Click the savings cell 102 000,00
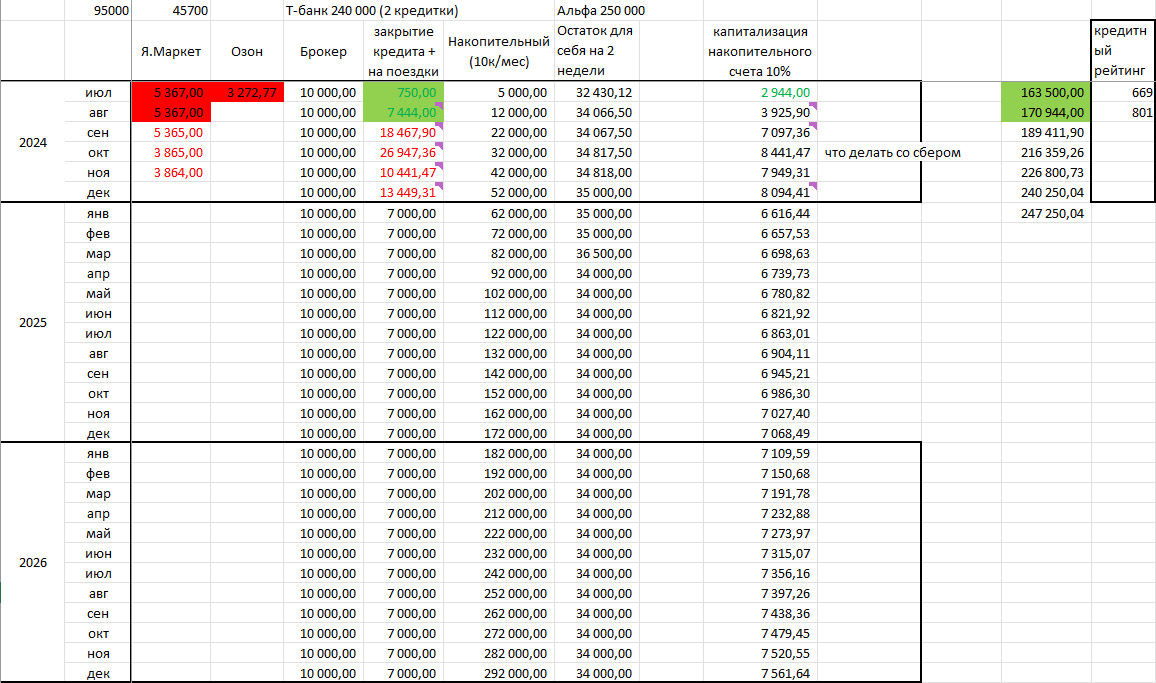 [x=499, y=294]
